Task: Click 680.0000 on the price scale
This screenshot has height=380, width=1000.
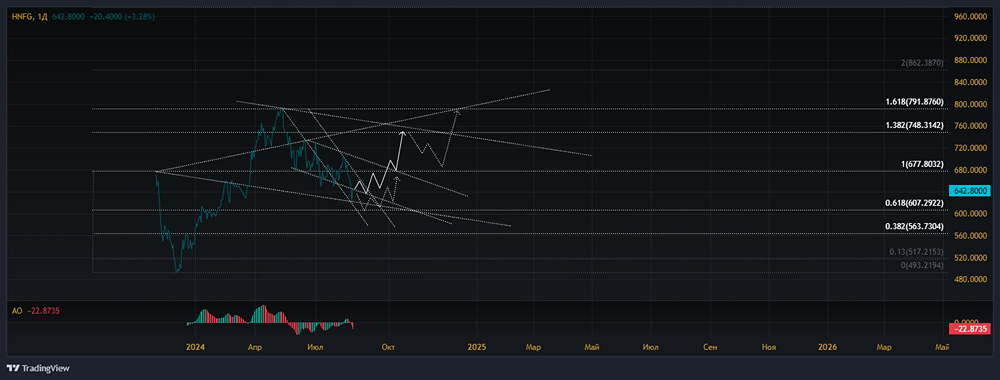Action: click(971, 170)
